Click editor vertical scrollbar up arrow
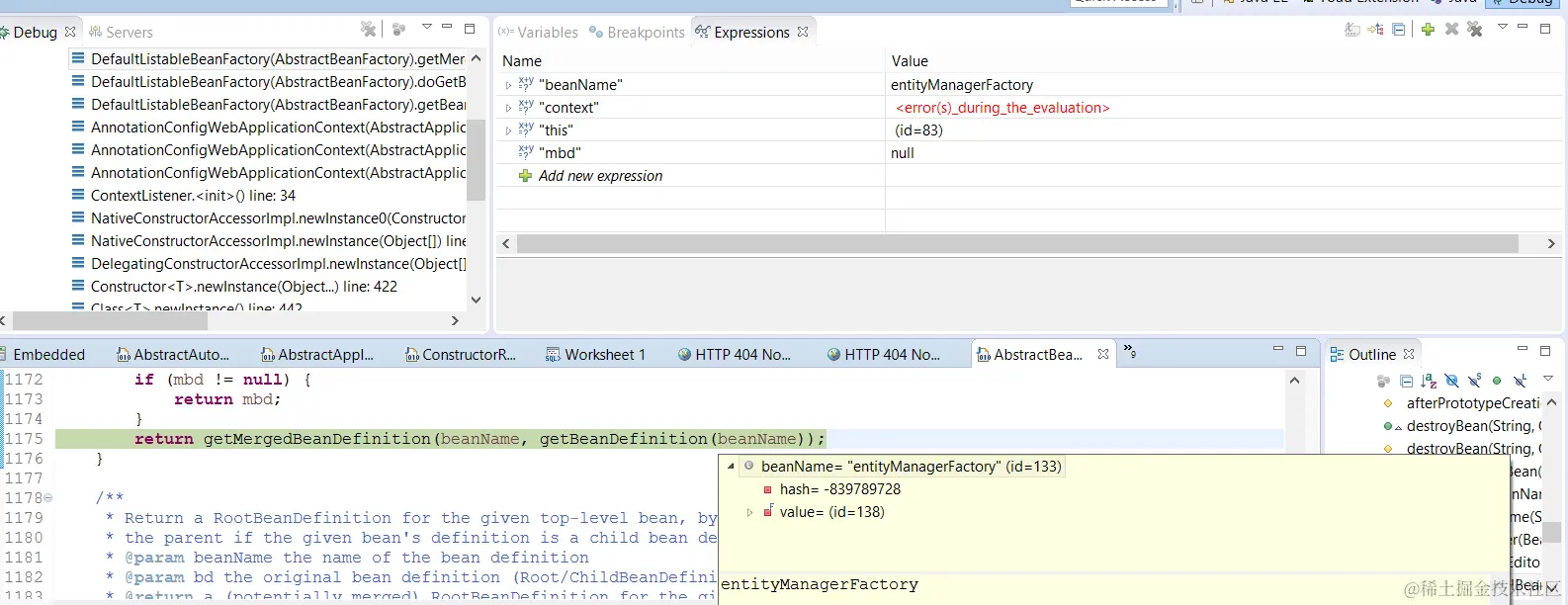 pos(1294,380)
